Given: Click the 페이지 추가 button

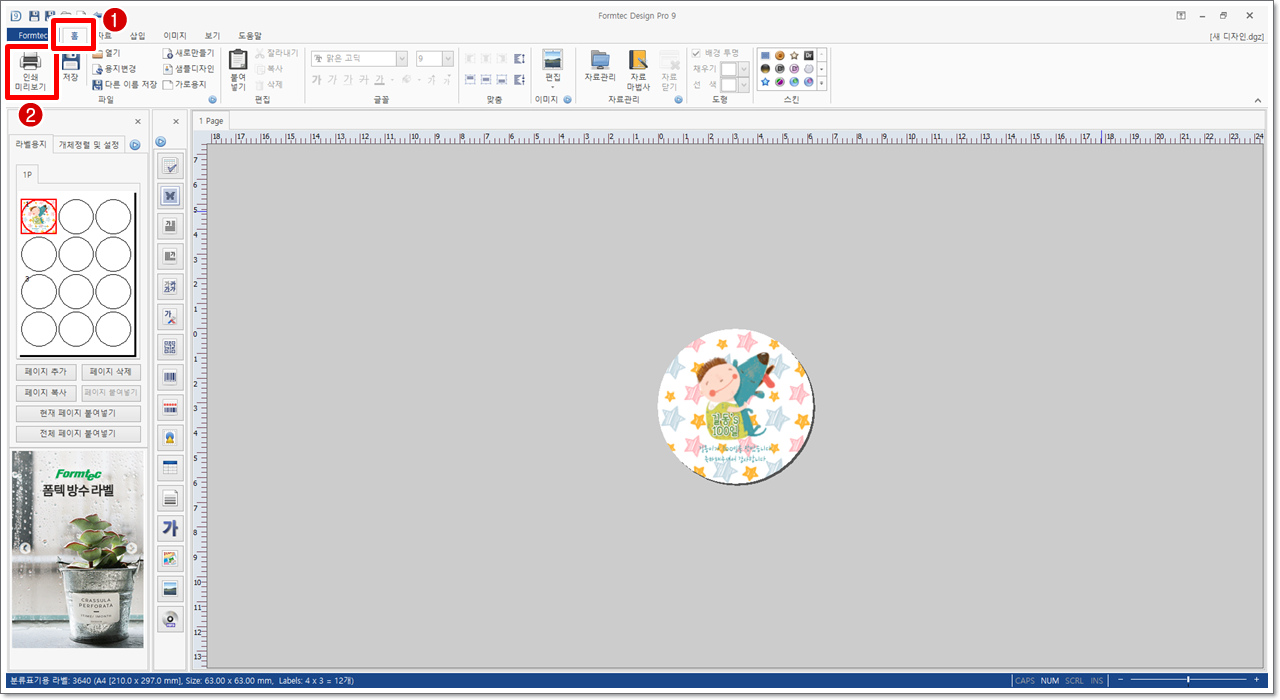Looking at the screenshot, I should (x=45, y=372).
